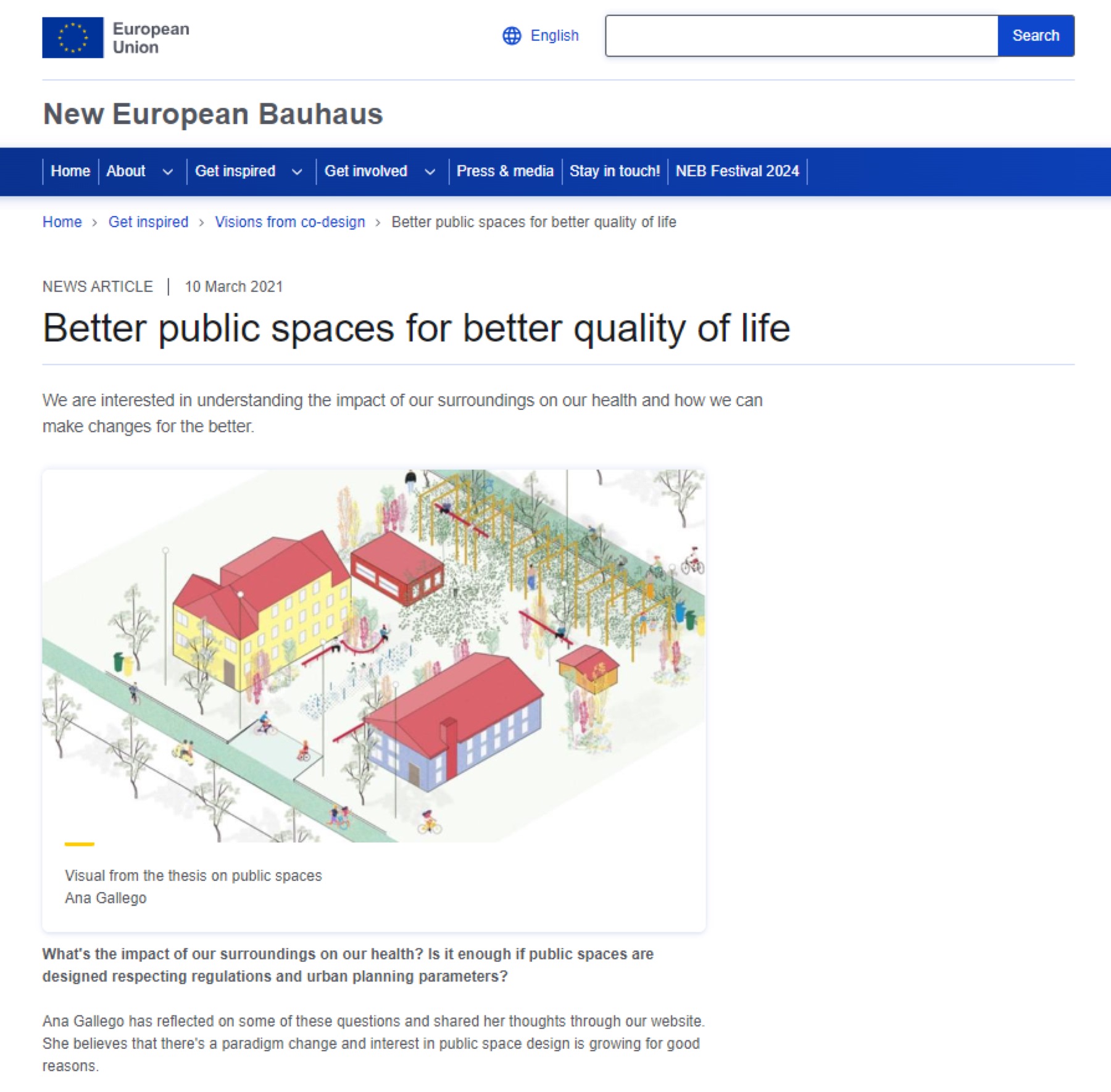Follow the Home breadcrumb link
1111x1092 pixels.
tap(62, 222)
